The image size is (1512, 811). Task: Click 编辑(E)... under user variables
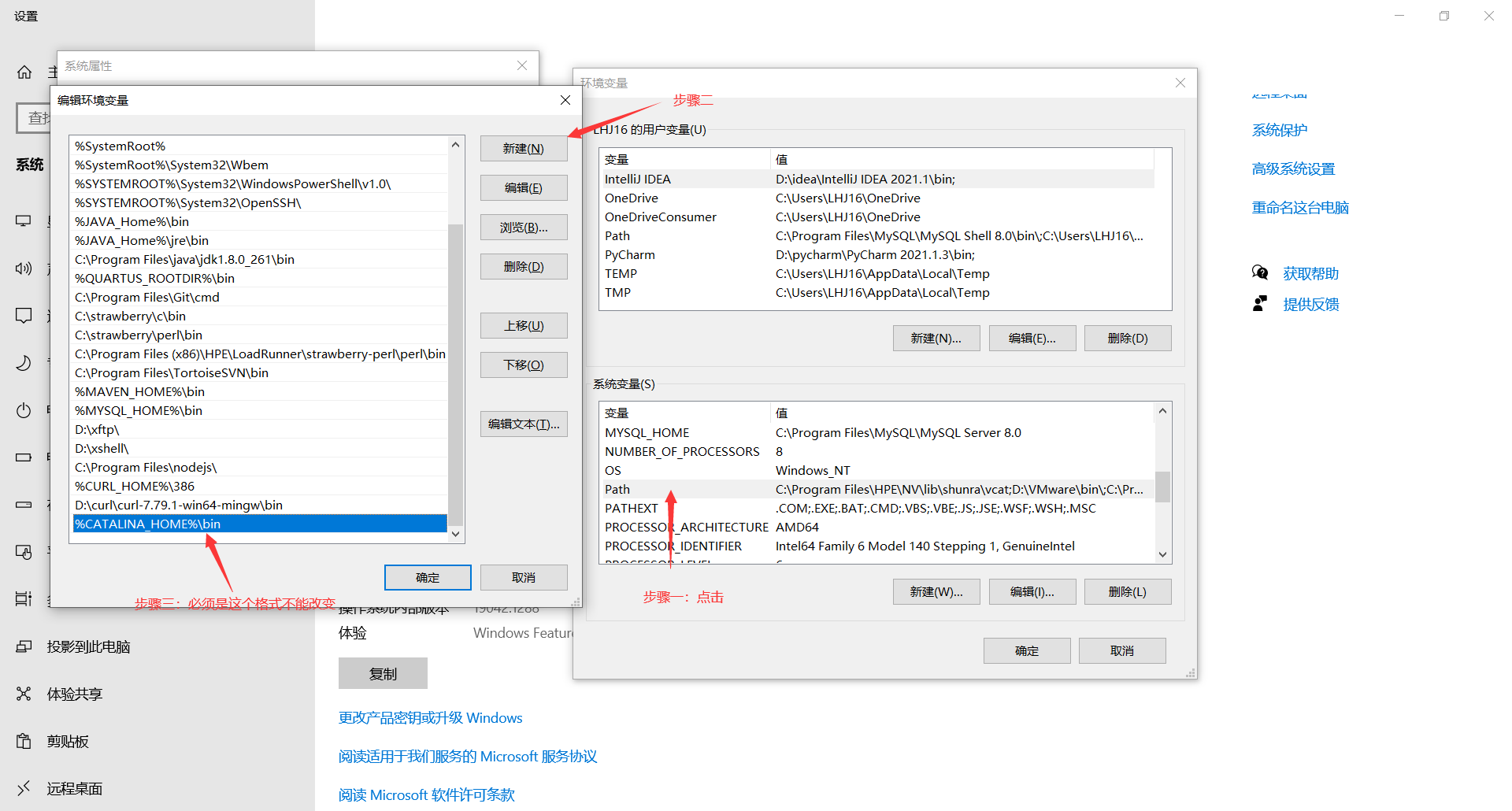(1032, 339)
